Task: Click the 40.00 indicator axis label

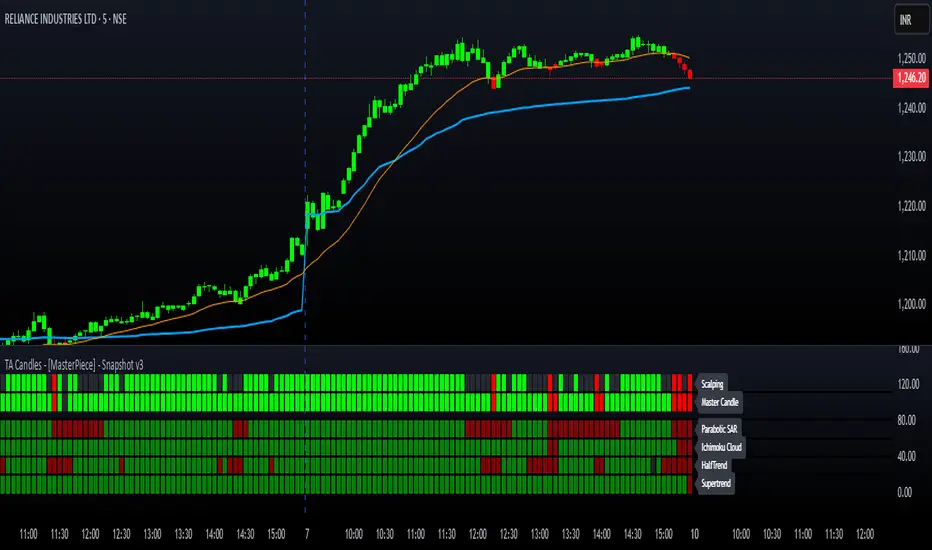Action: [907, 457]
